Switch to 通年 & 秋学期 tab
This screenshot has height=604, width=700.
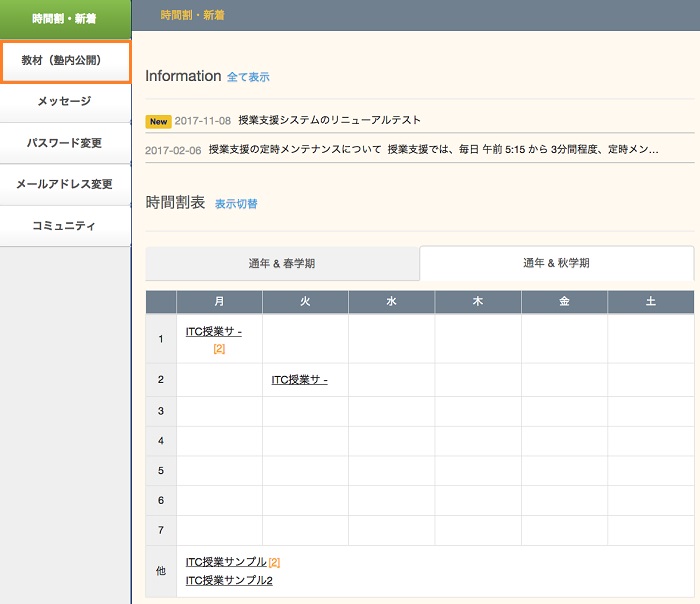[556, 264]
